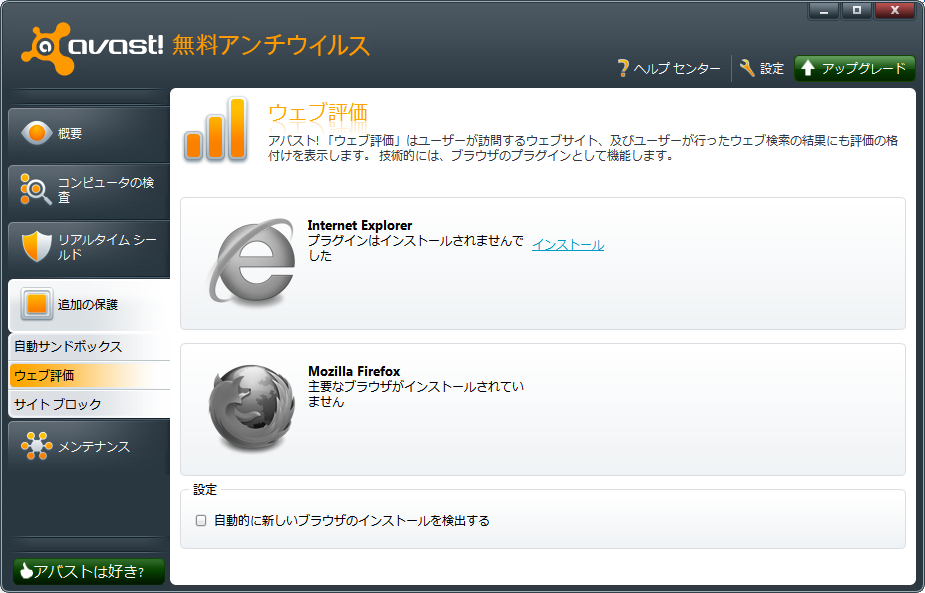The width and height of the screenshot is (925, 593).
Task: Click the 設定 group box label
Action: [205, 490]
